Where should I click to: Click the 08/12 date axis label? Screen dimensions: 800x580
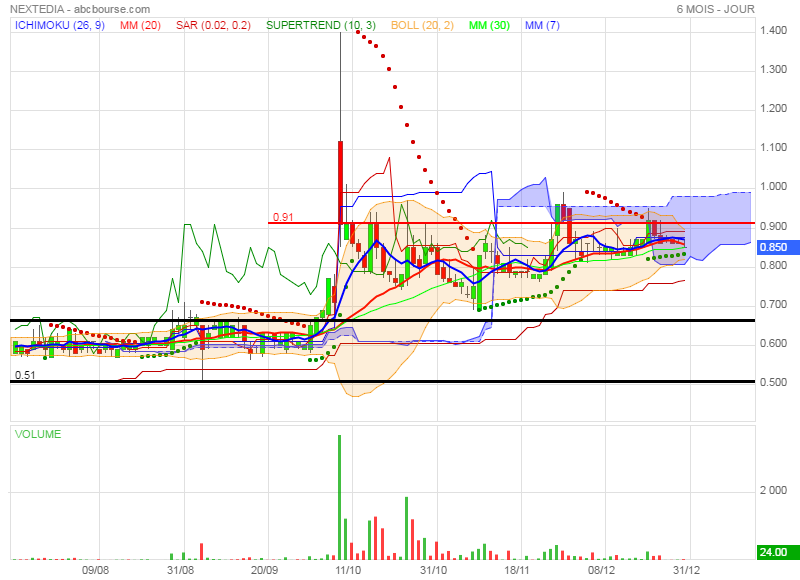pos(602,570)
